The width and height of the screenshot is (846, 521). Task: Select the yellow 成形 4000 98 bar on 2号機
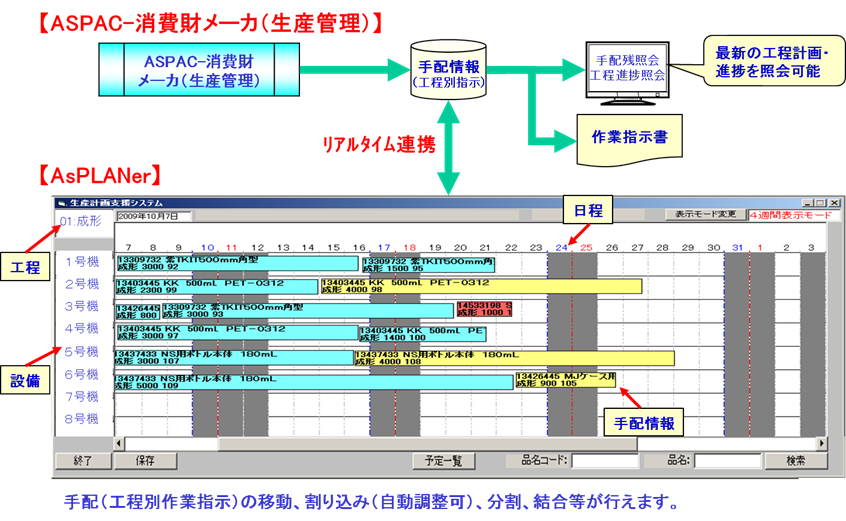(481, 286)
